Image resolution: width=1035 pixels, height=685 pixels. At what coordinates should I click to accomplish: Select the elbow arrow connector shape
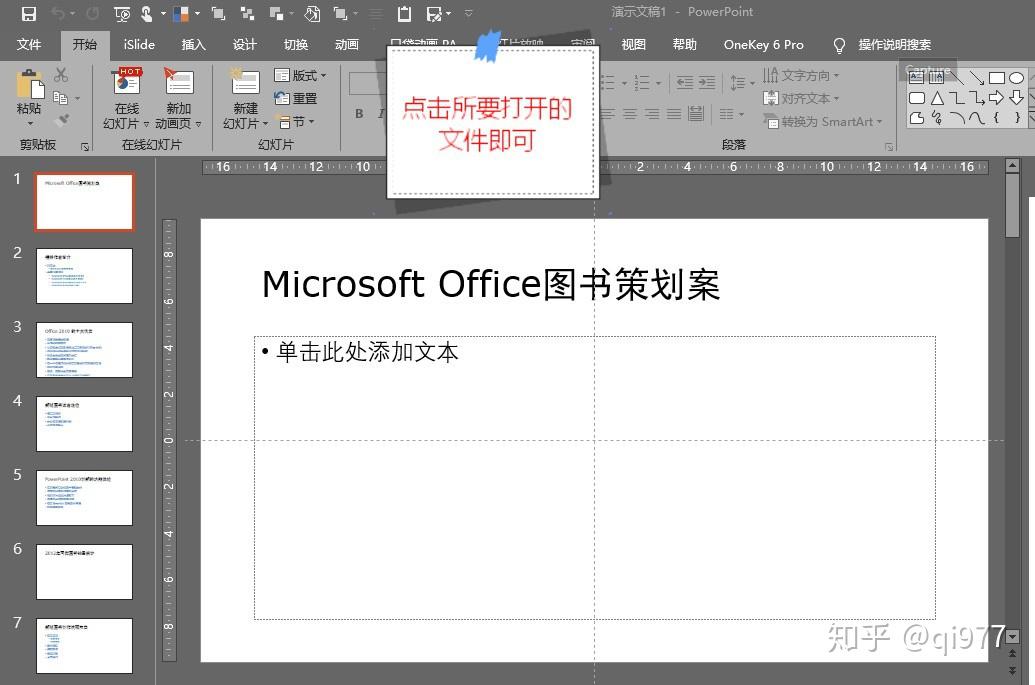[977, 98]
